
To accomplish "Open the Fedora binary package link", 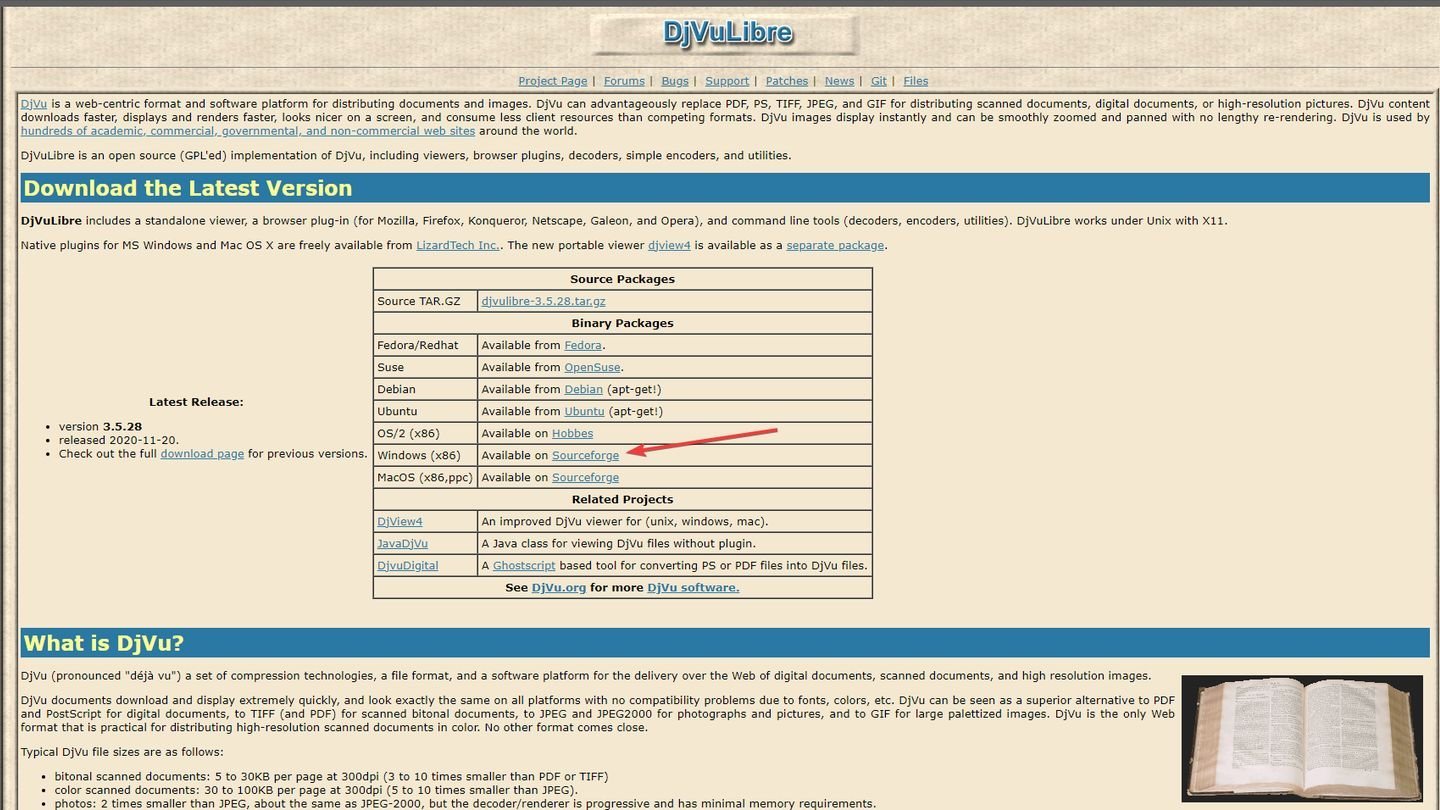I will click(583, 345).
